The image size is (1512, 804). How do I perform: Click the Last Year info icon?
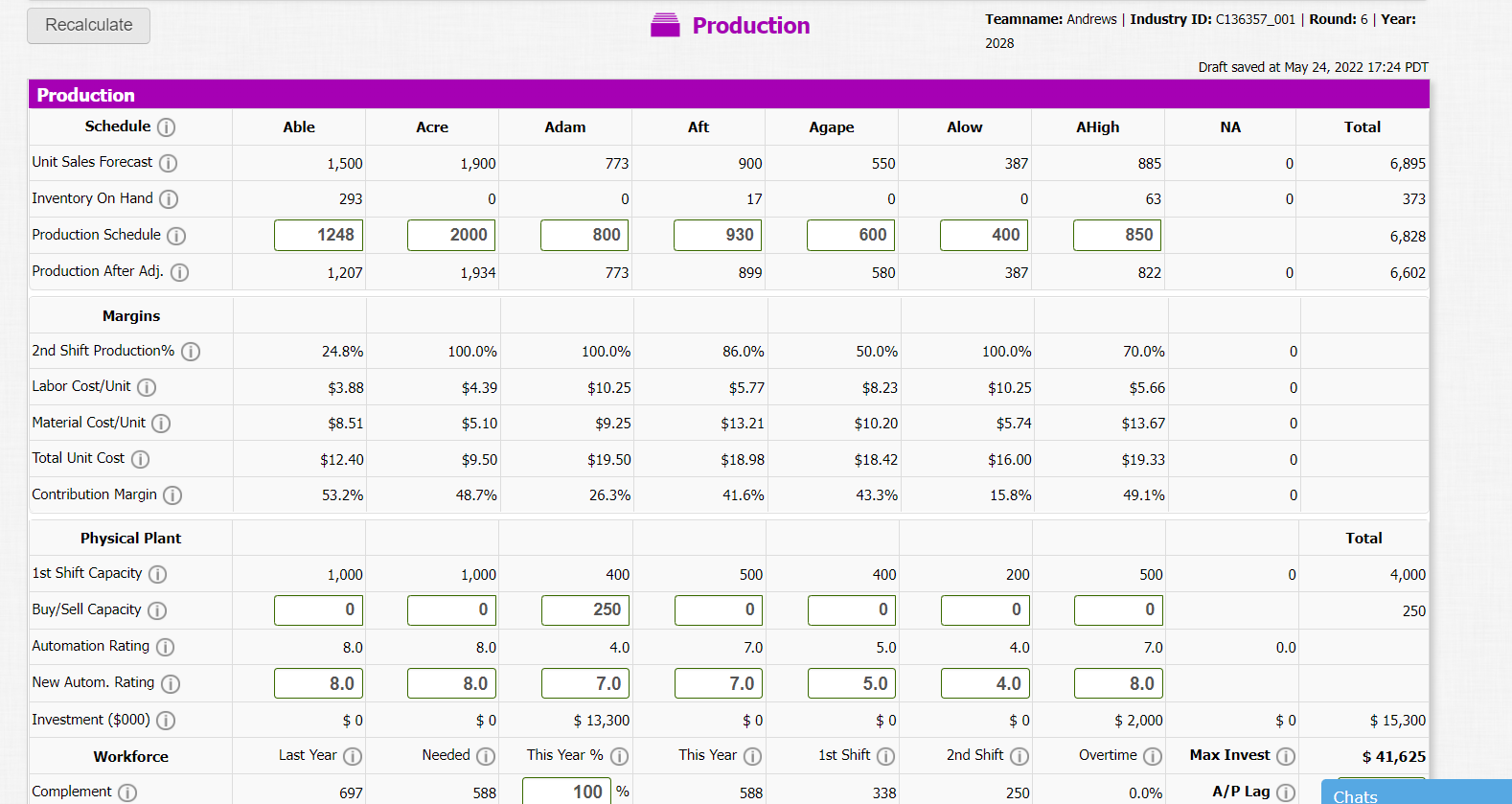[x=353, y=756]
